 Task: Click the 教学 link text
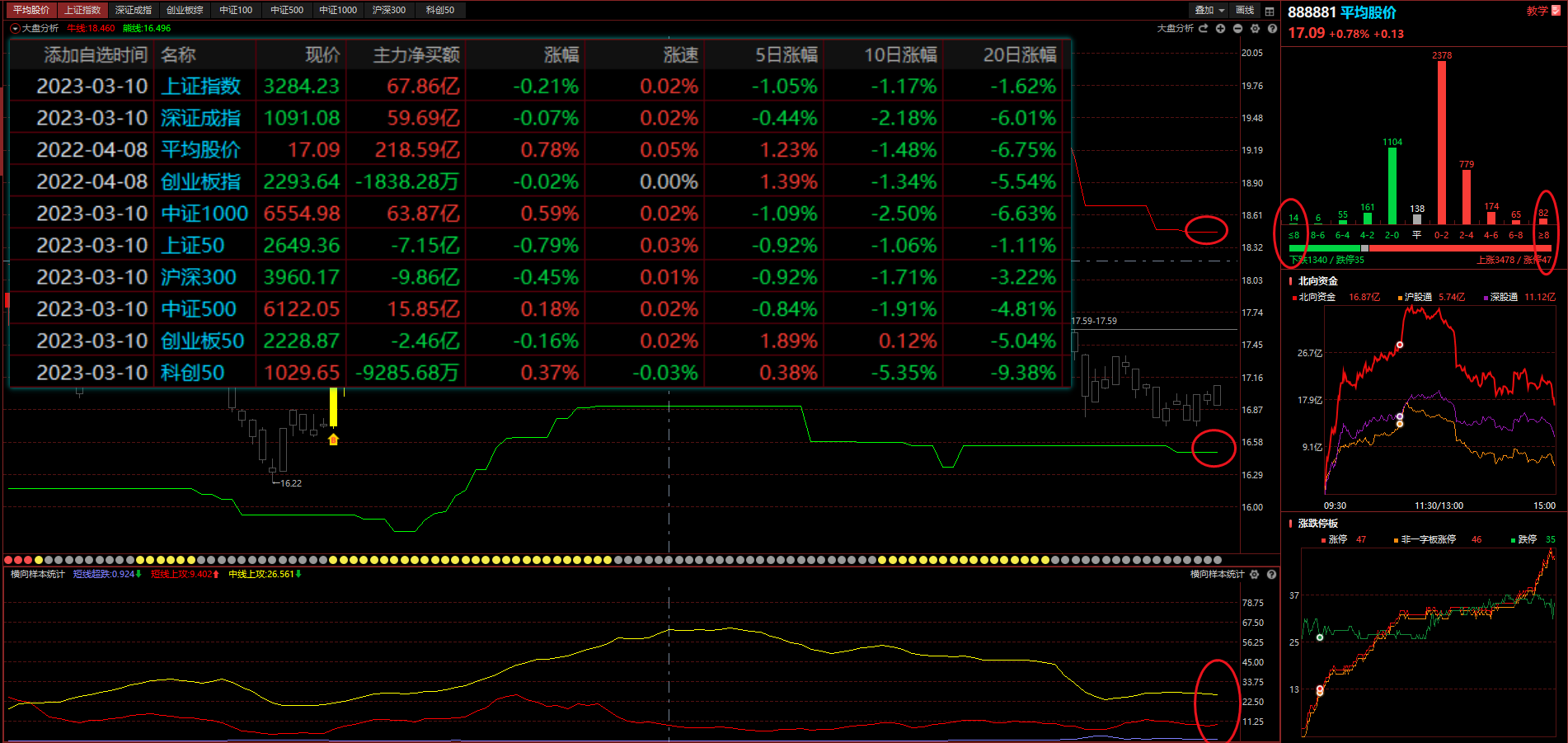(x=1537, y=11)
